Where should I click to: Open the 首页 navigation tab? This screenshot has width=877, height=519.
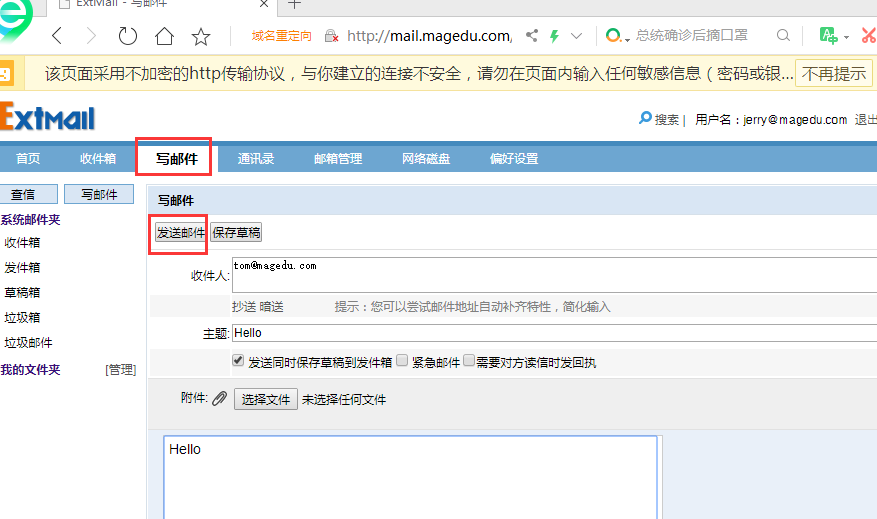[28, 159]
